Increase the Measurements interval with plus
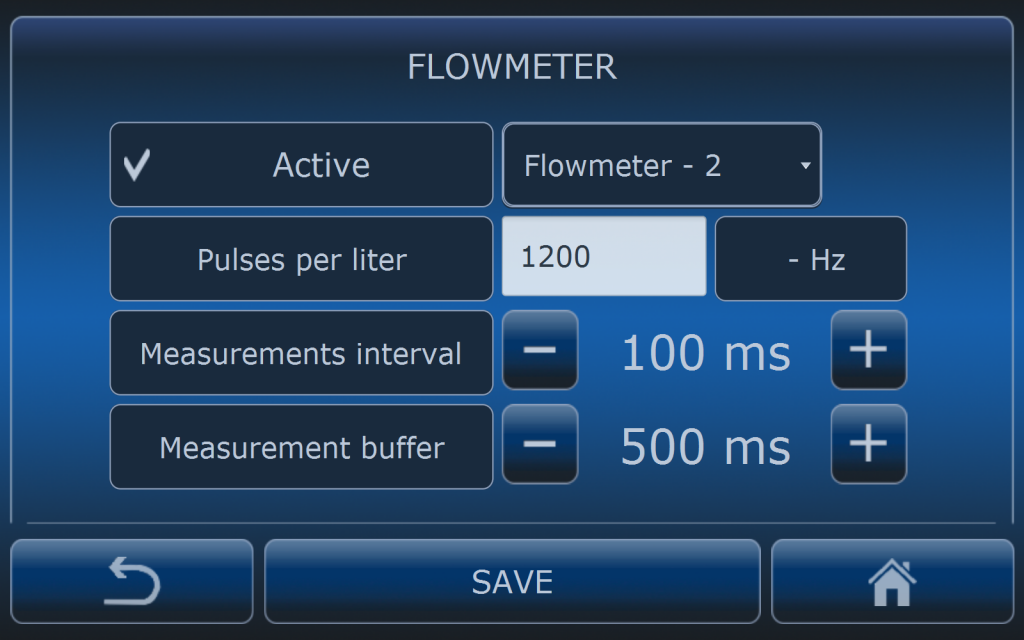This screenshot has height=640, width=1024. [x=868, y=350]
